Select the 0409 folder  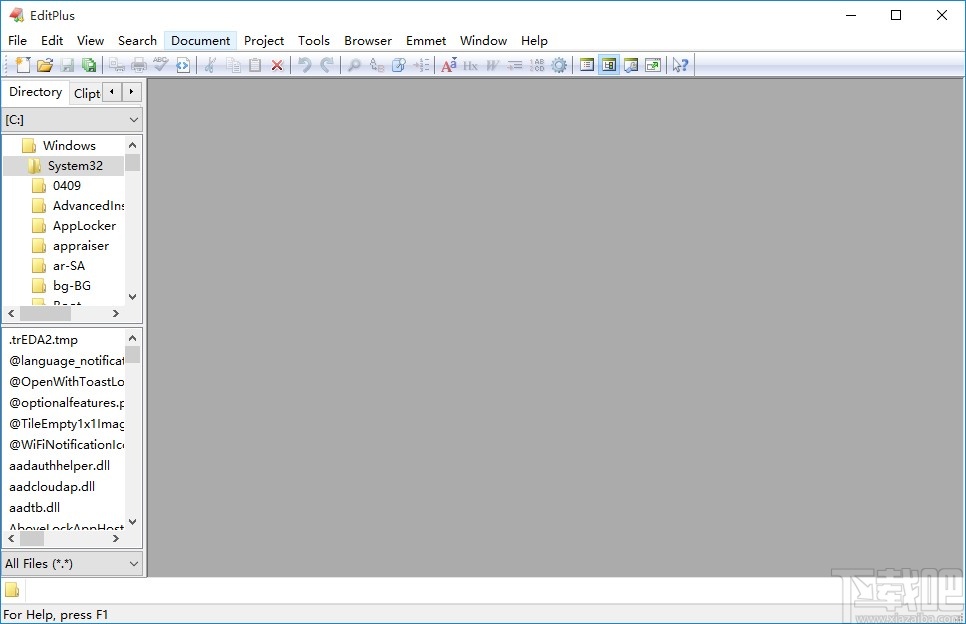(x=67, y=186)
